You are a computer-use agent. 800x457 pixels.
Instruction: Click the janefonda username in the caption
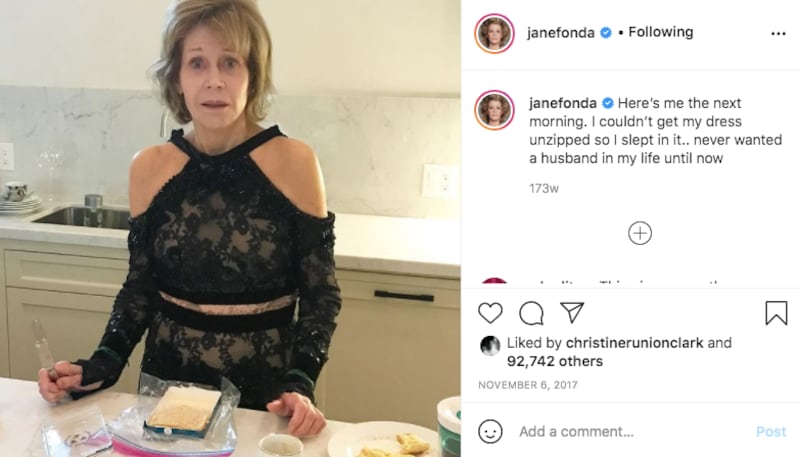point(561,102)
